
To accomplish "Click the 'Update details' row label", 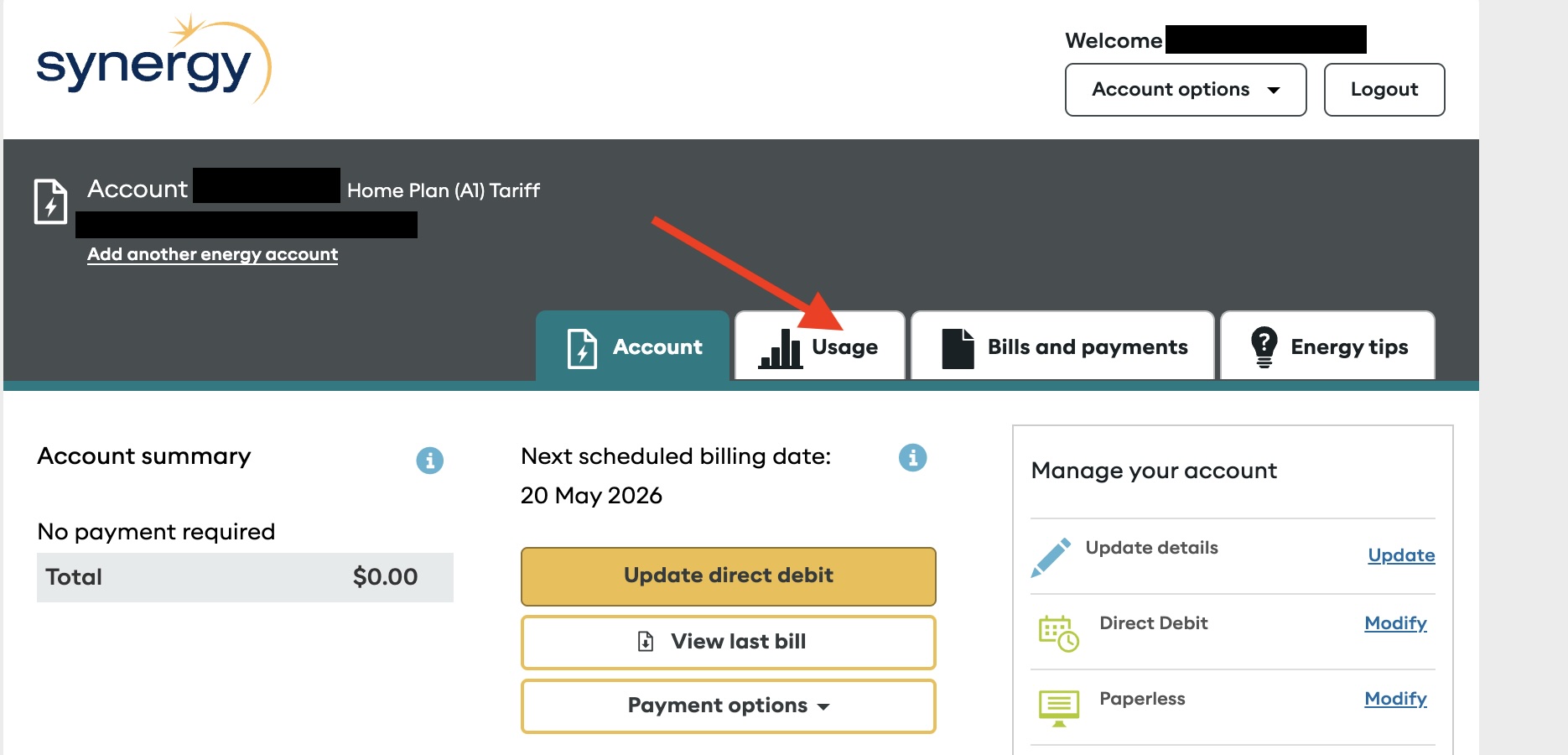I will pos(1151,548).
